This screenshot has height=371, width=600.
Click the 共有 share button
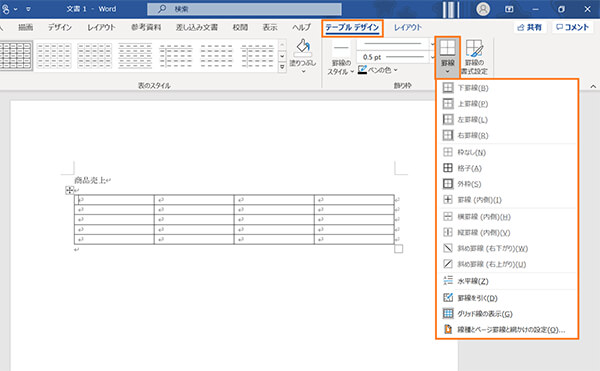click(x=530, y=27)
